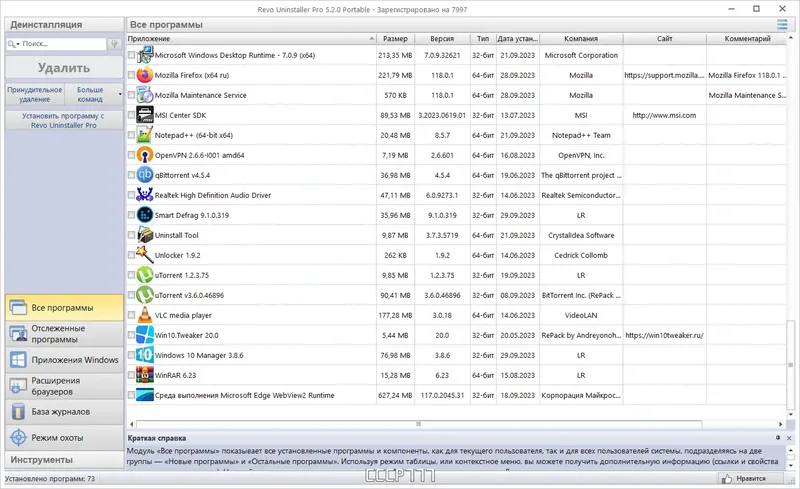The width and height of the screenshot is (800, 489).
Task: Click the Mozilla Firefox program icon
Action: coord(145,75)
